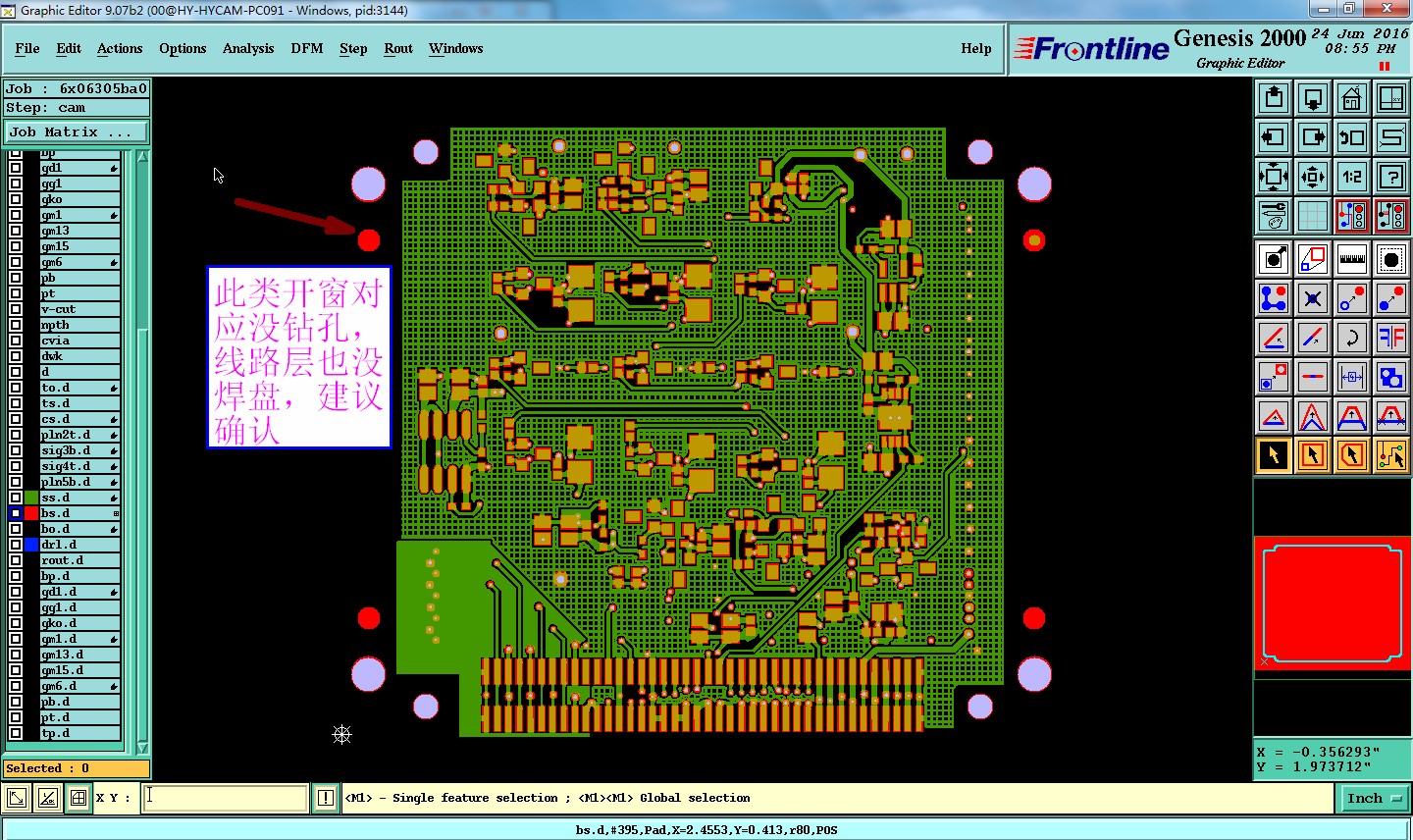
Task: Toggle the sig3b.d layer checkbox
Action: (x=16, y=450)
